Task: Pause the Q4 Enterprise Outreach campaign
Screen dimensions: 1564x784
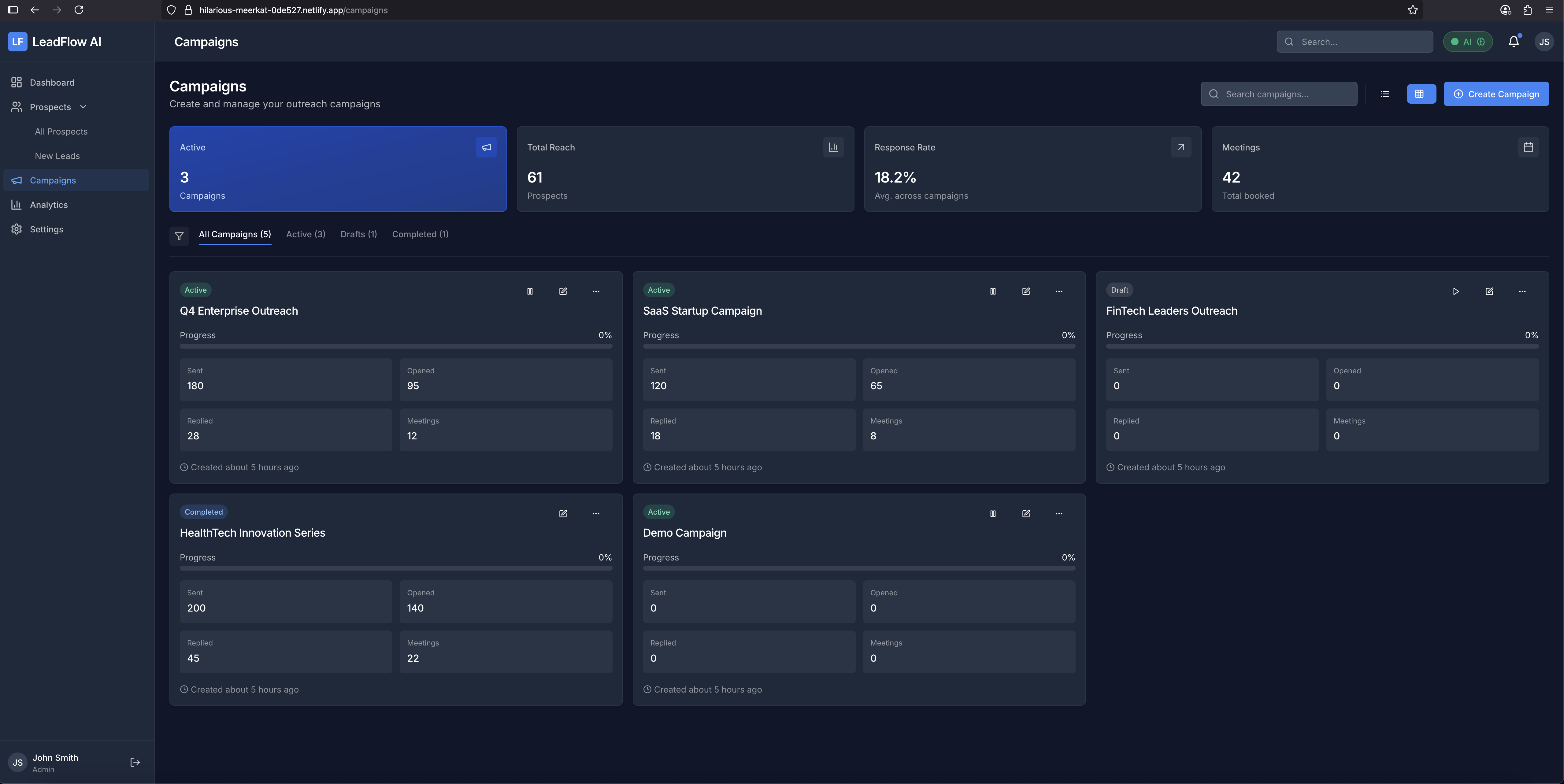Action: 529,291
